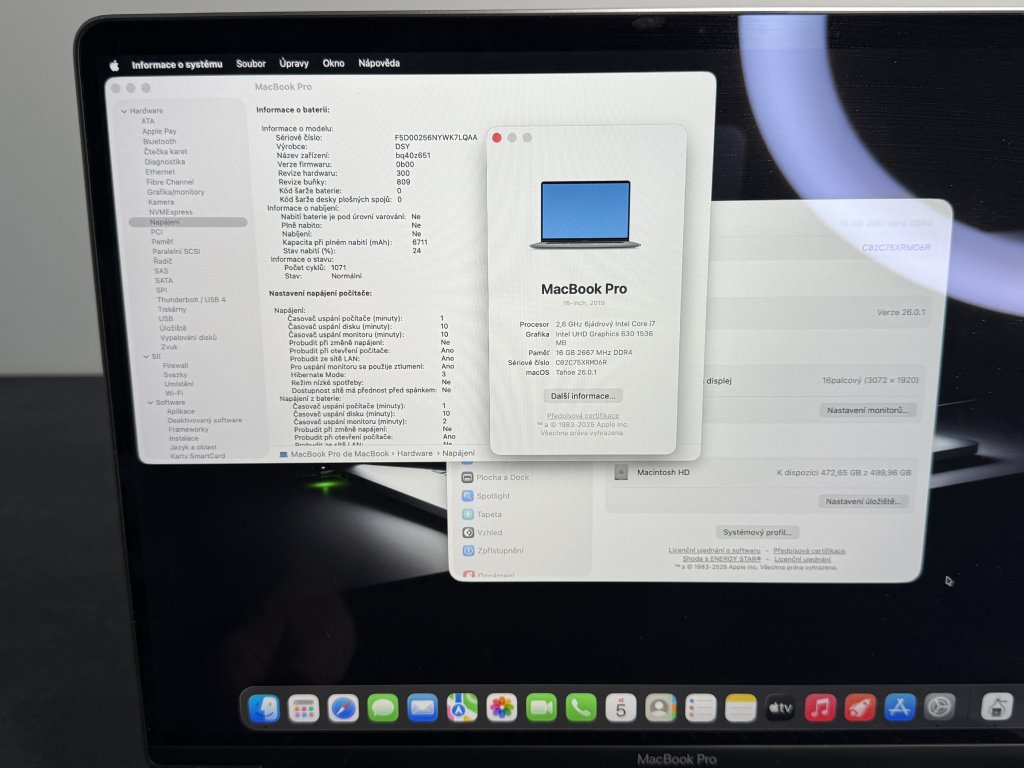Collapse the Síť section chevron

146,357
